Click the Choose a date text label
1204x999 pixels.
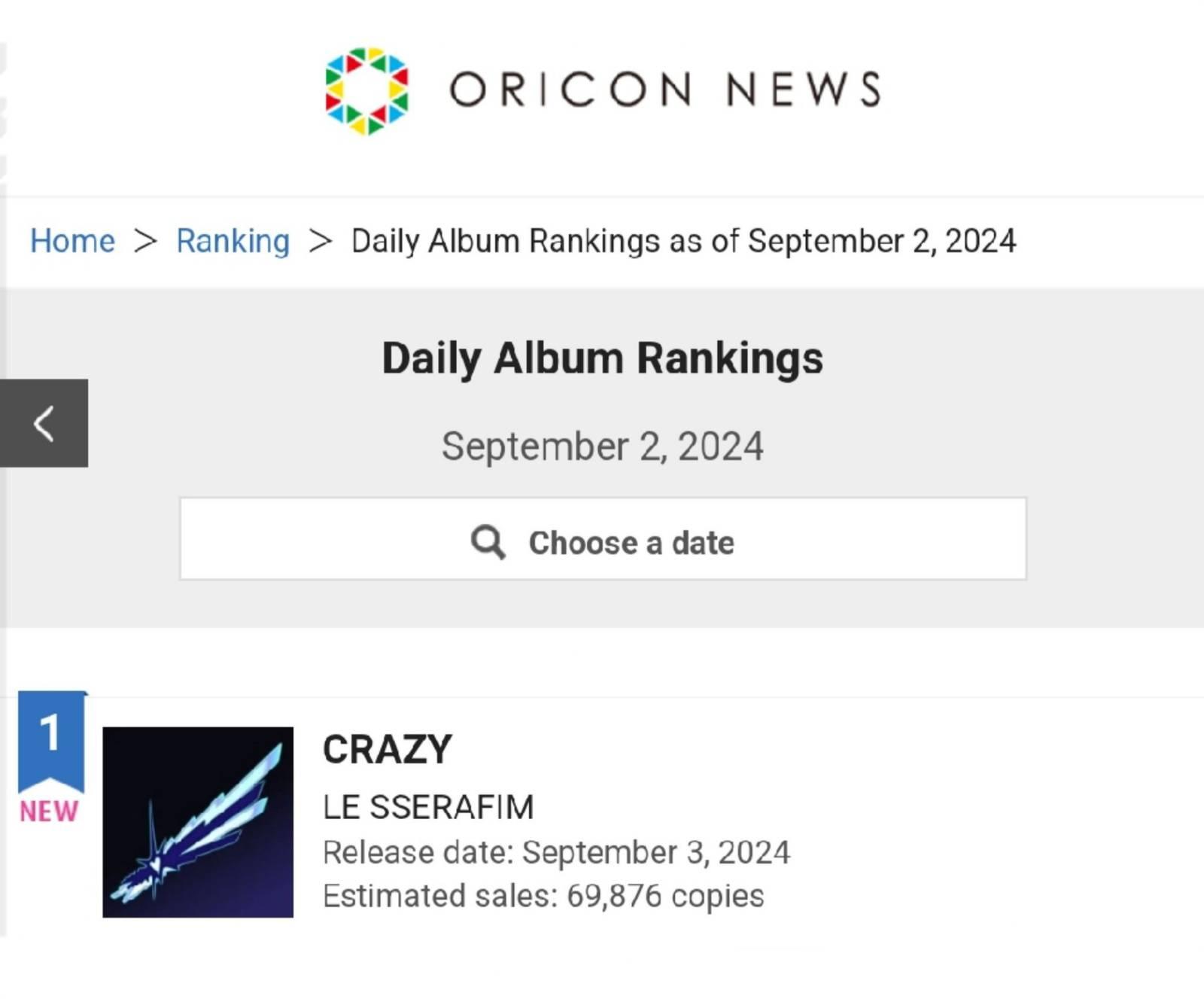(631, 543)
